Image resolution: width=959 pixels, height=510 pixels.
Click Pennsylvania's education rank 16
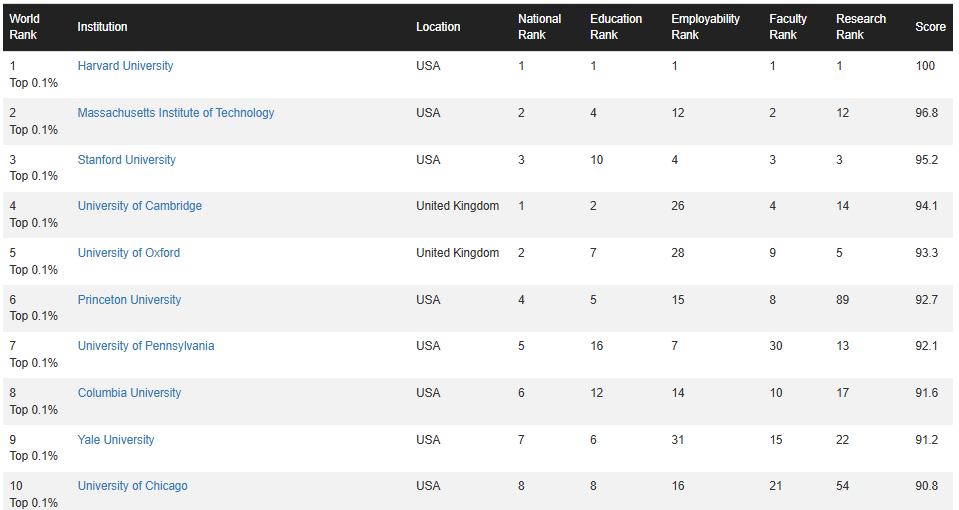coord(596,346)
